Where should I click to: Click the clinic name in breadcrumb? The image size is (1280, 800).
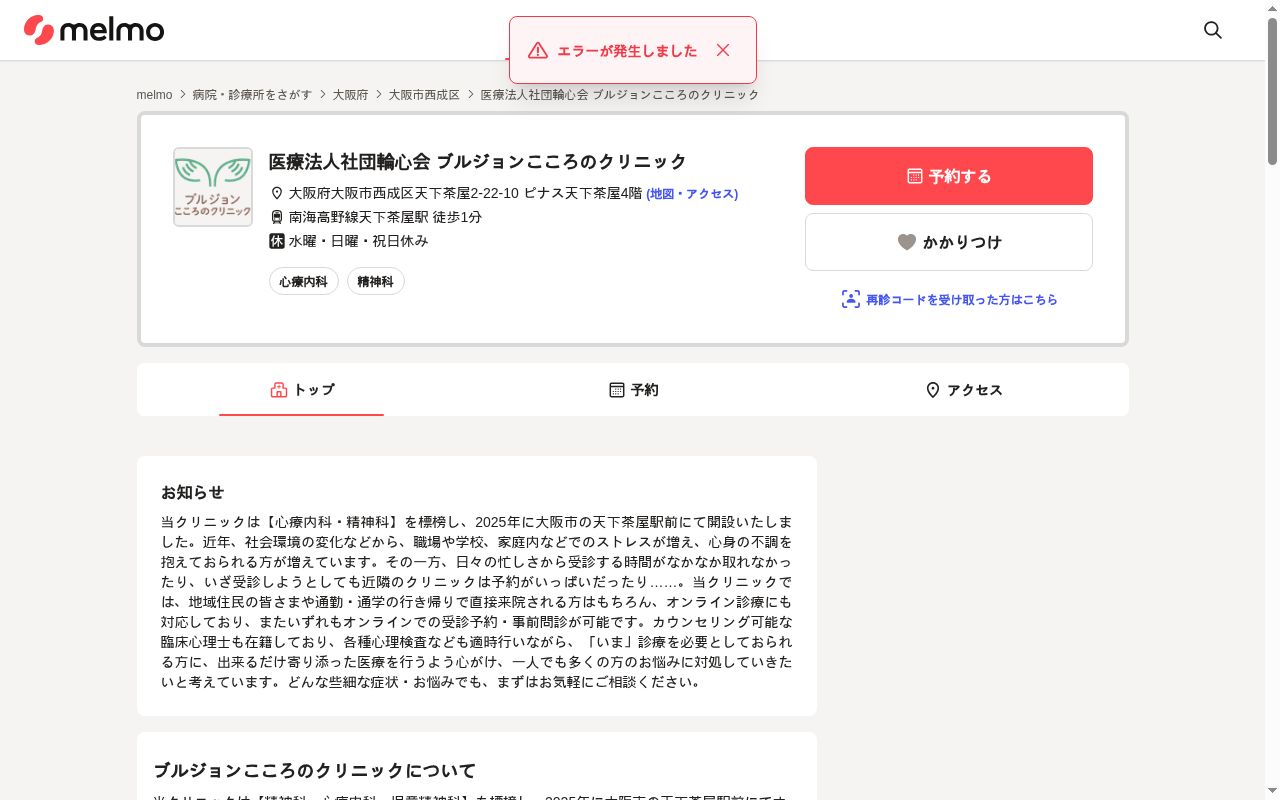(x=620, y=95)
